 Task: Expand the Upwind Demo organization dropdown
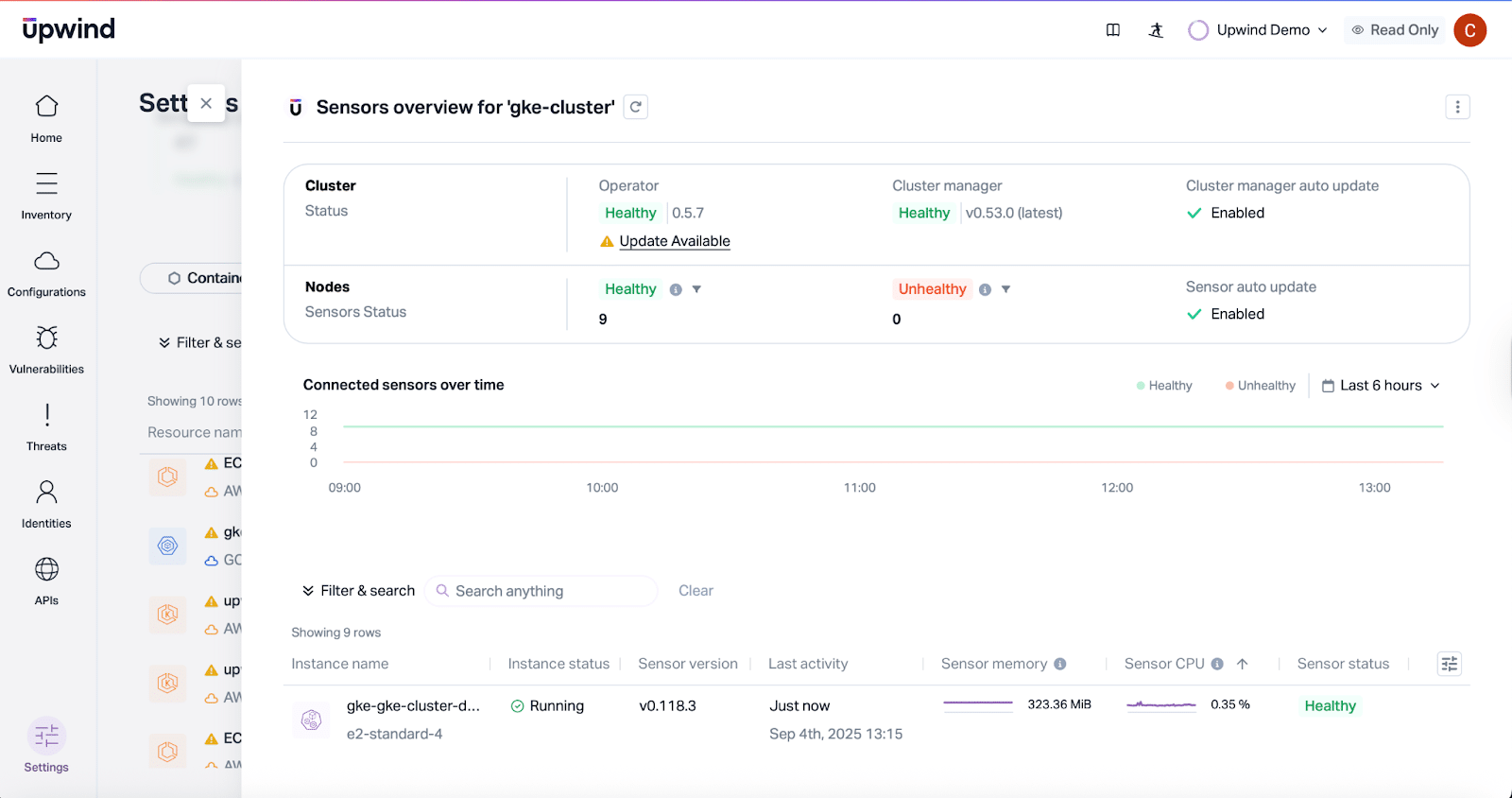(x=1259, y=30)
